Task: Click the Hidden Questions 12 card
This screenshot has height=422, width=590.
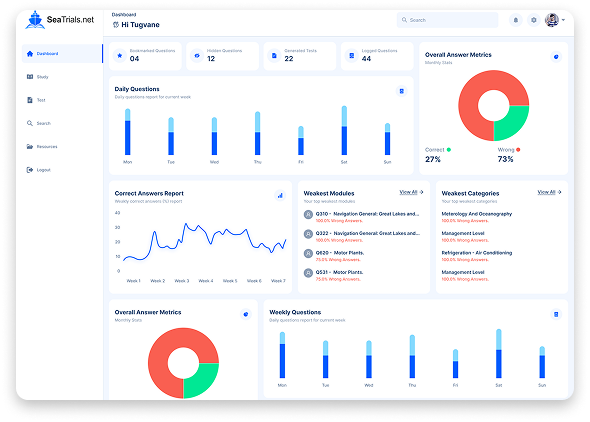Action: [222, 56]
